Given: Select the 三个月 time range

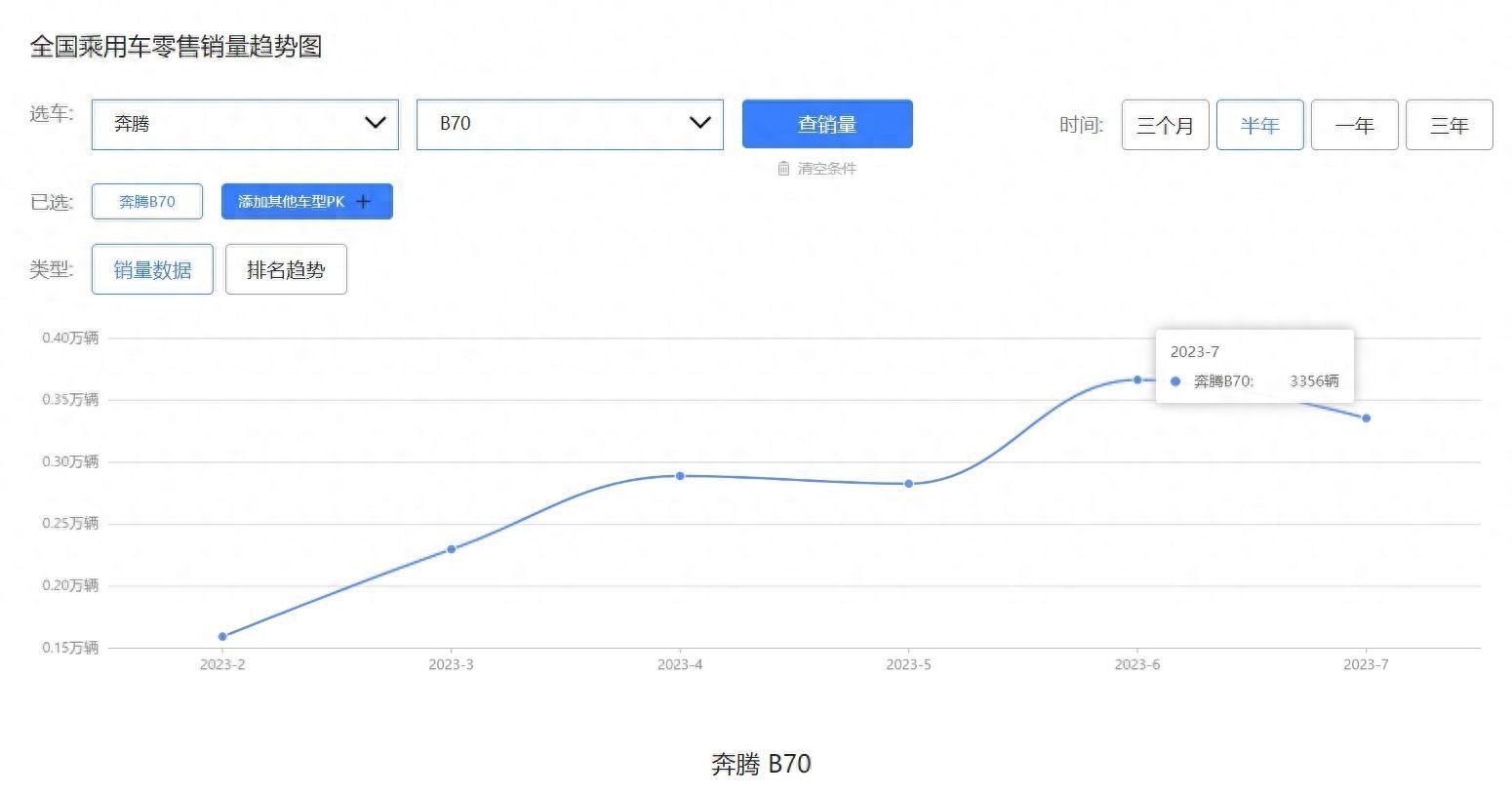Looking at the screenshot, I should tap(1166, 125).
